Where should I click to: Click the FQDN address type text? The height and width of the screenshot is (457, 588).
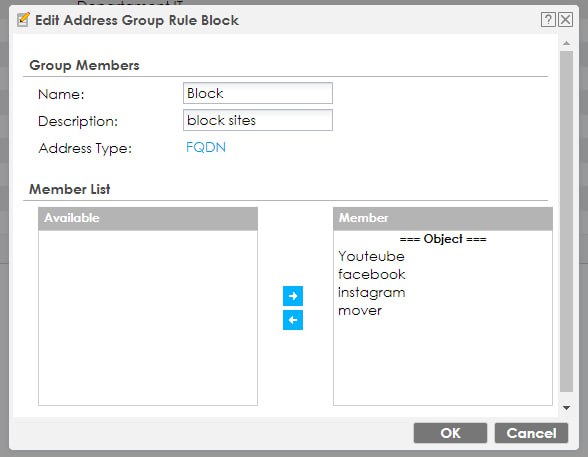[x=206, y=147]
